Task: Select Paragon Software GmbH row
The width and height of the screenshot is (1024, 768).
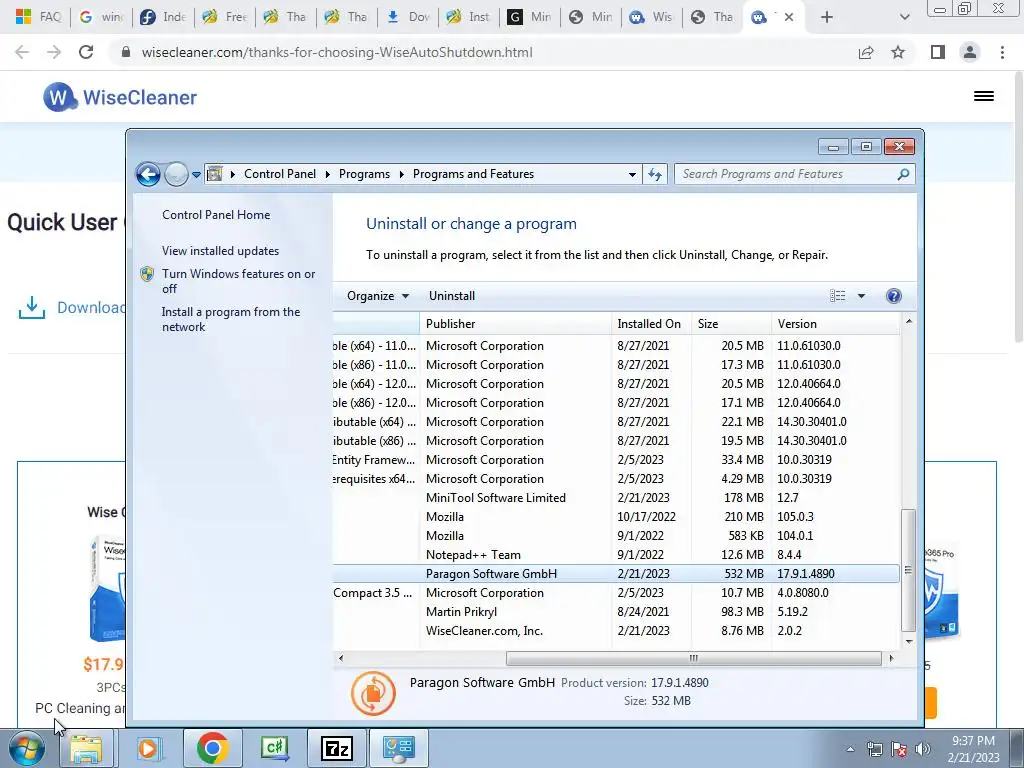Action: (x=616, y=573)
